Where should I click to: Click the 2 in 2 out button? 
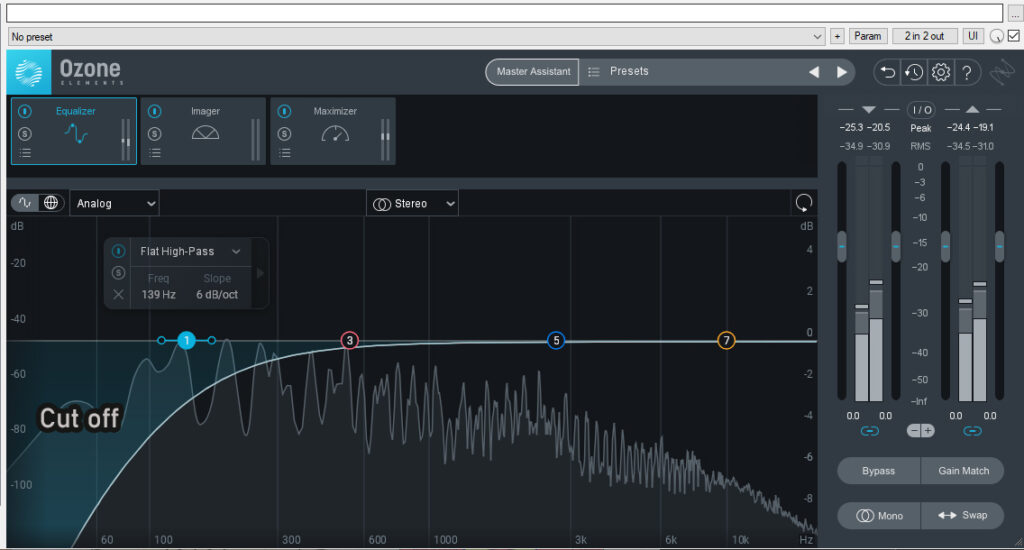point(924,37)
